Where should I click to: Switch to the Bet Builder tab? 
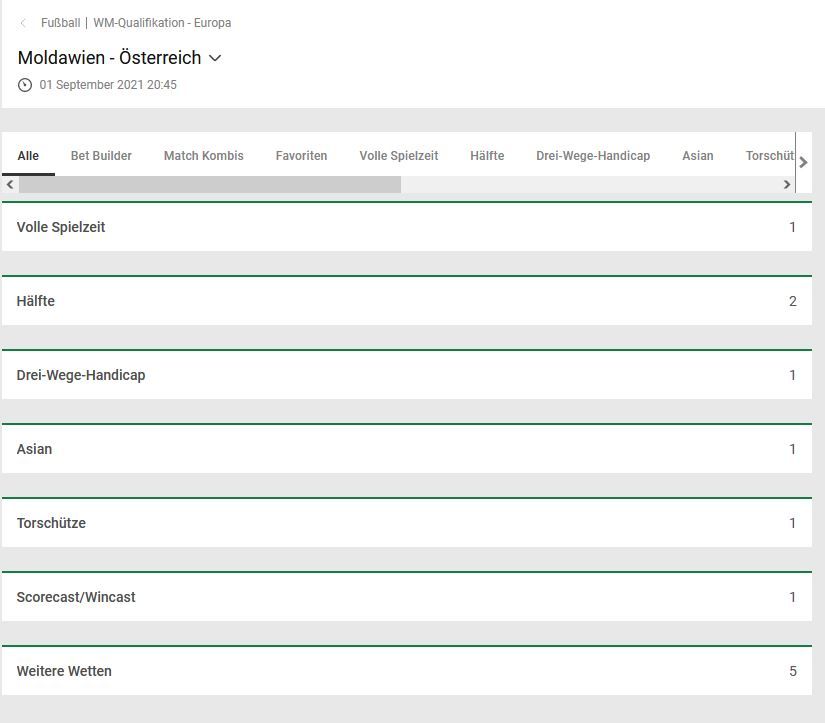pos(101,156)
